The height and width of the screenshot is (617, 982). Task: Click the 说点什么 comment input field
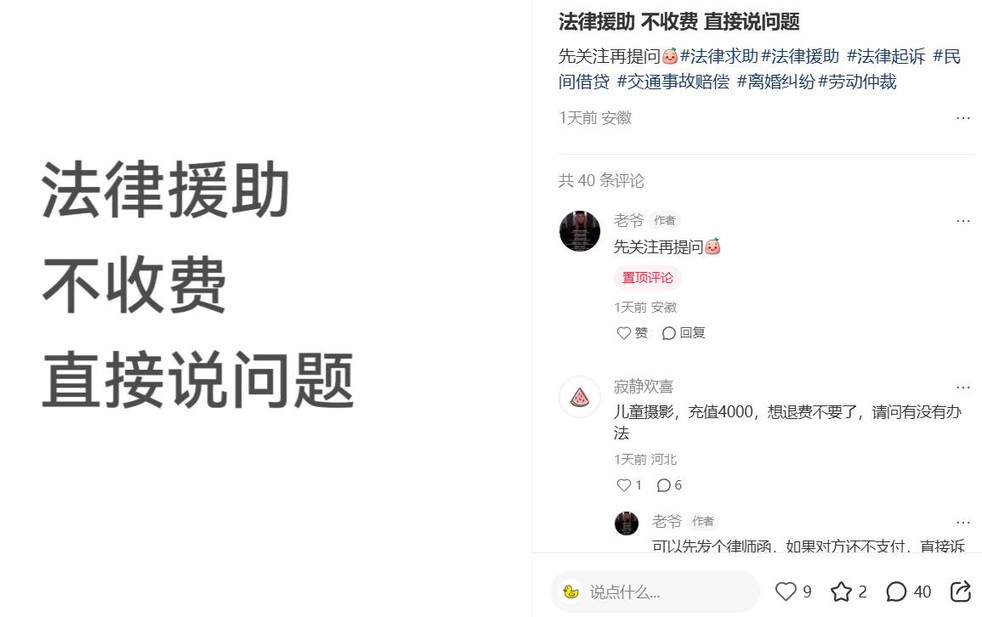coord(654,591)
